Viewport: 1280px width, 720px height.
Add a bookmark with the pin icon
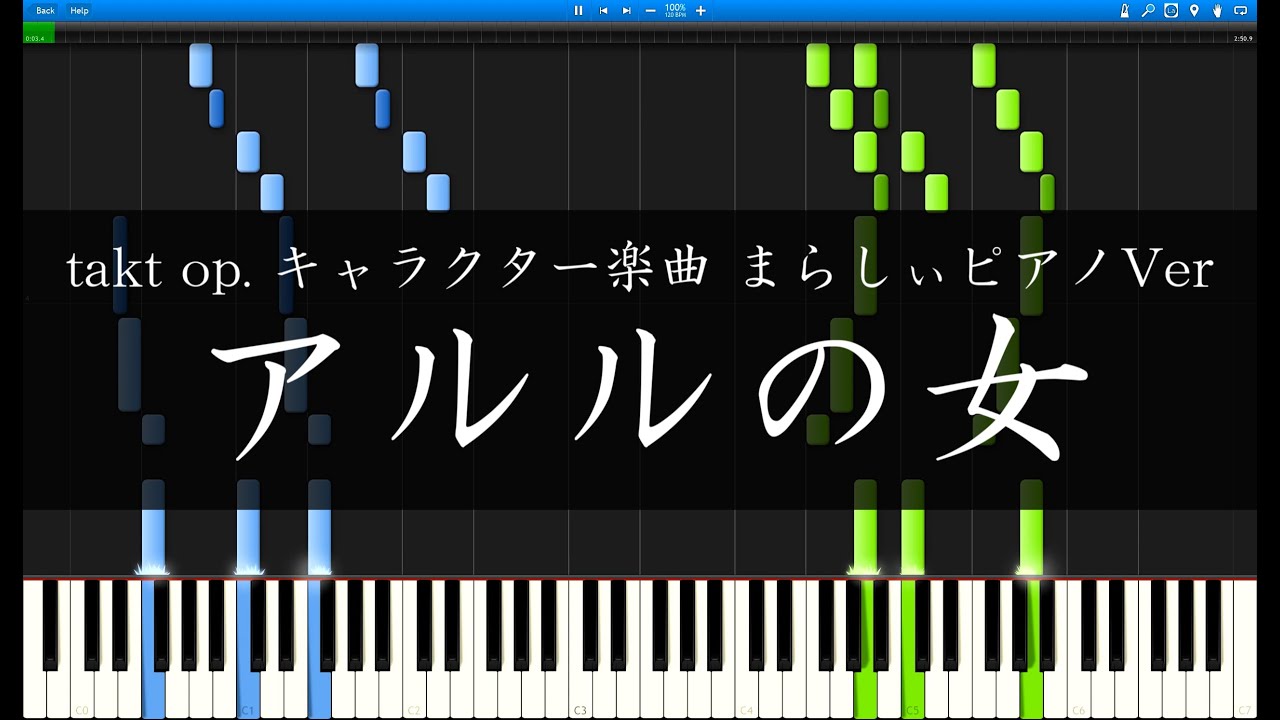[1194, 10]
